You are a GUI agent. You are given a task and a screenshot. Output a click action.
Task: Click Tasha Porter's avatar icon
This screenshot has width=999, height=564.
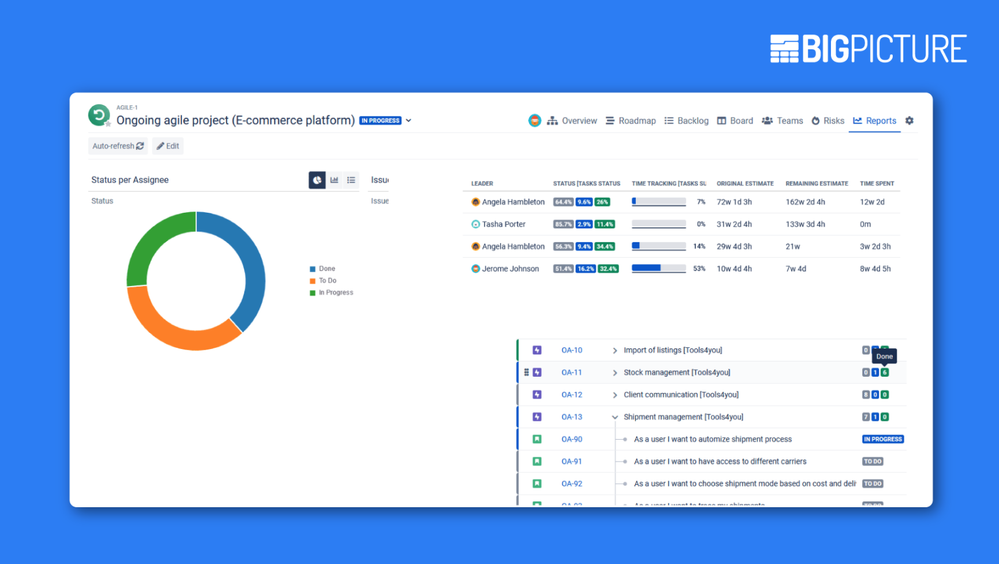pos(475,224)
